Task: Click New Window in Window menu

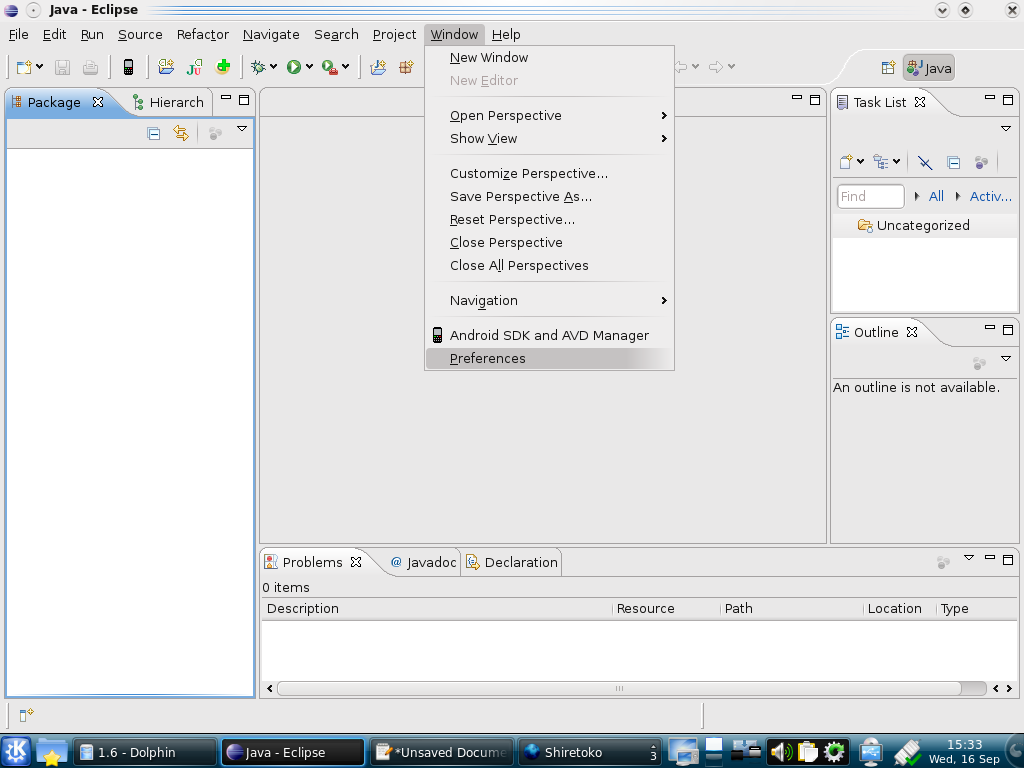Action: click(x=549, y=57)
